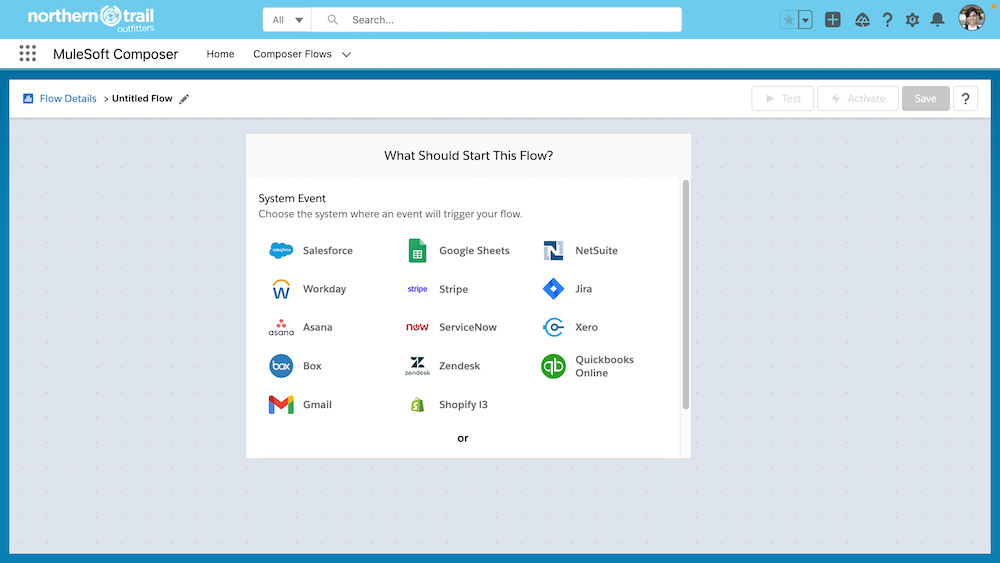Open Setup gear menu
This screenshot has width=1000, height=563.
[x=912, y=20]
